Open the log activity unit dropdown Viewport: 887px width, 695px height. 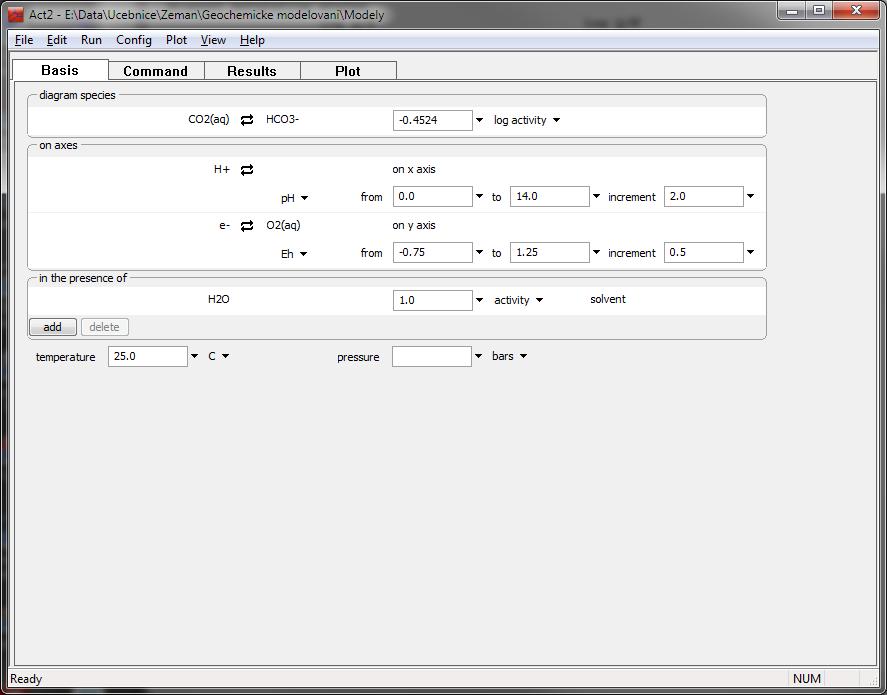pos(527,120)
